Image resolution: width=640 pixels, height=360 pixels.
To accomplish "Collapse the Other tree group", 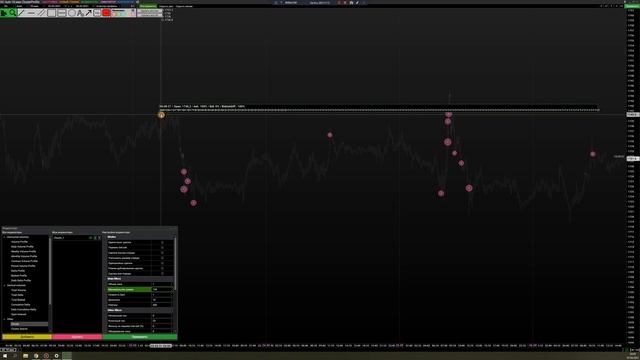I will click(4, 319).
